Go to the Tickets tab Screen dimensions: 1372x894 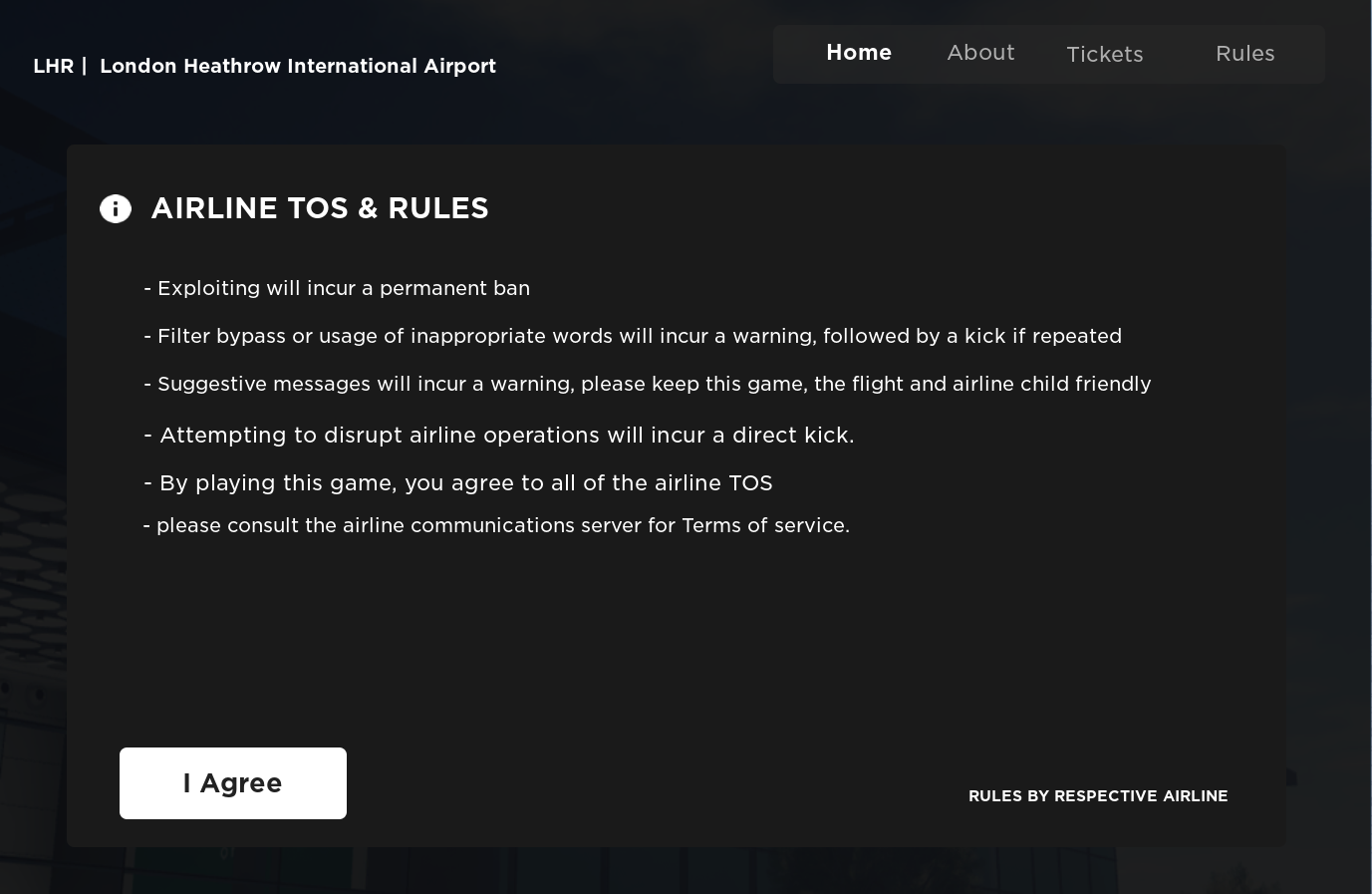coord(1104,55)
